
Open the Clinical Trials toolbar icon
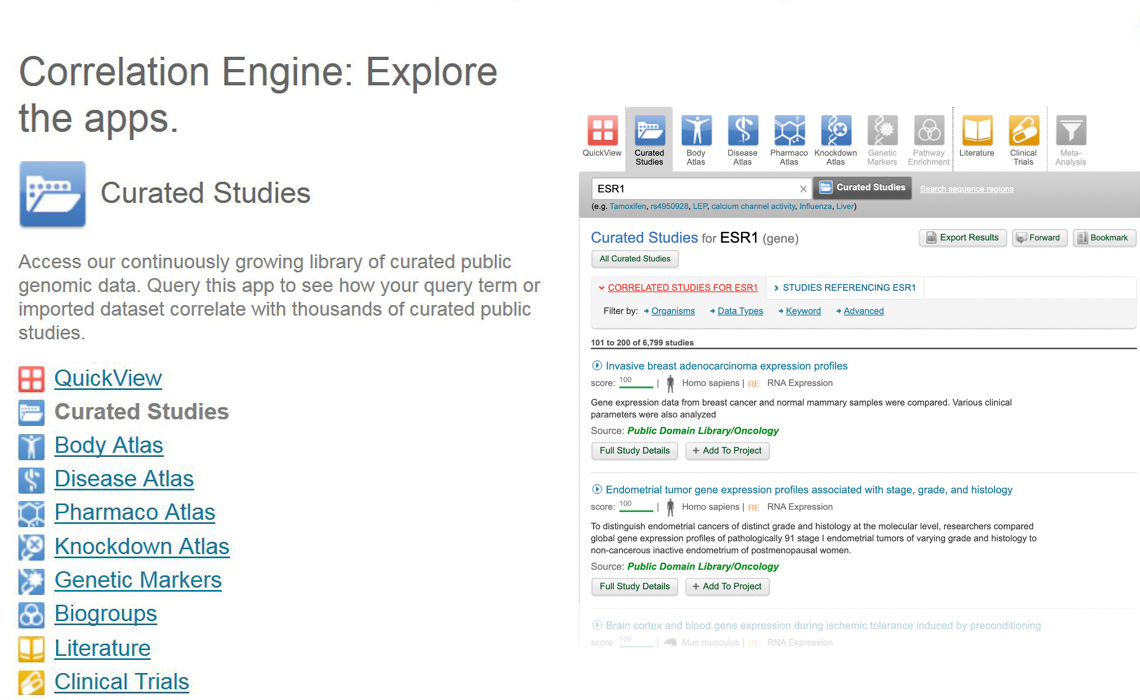coord(1023,131)
